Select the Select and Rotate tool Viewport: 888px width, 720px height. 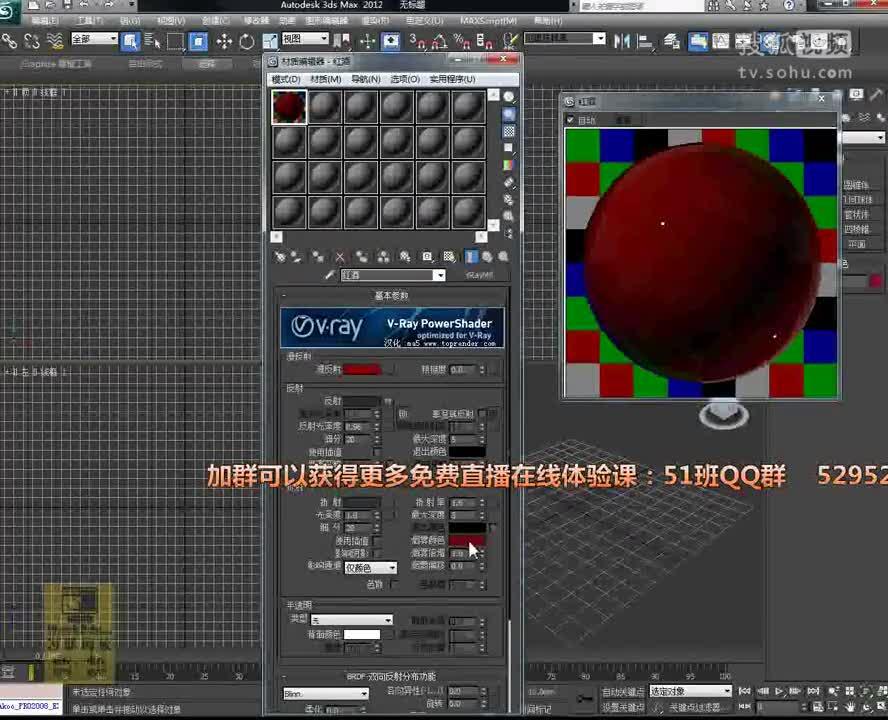pos(246,41)
